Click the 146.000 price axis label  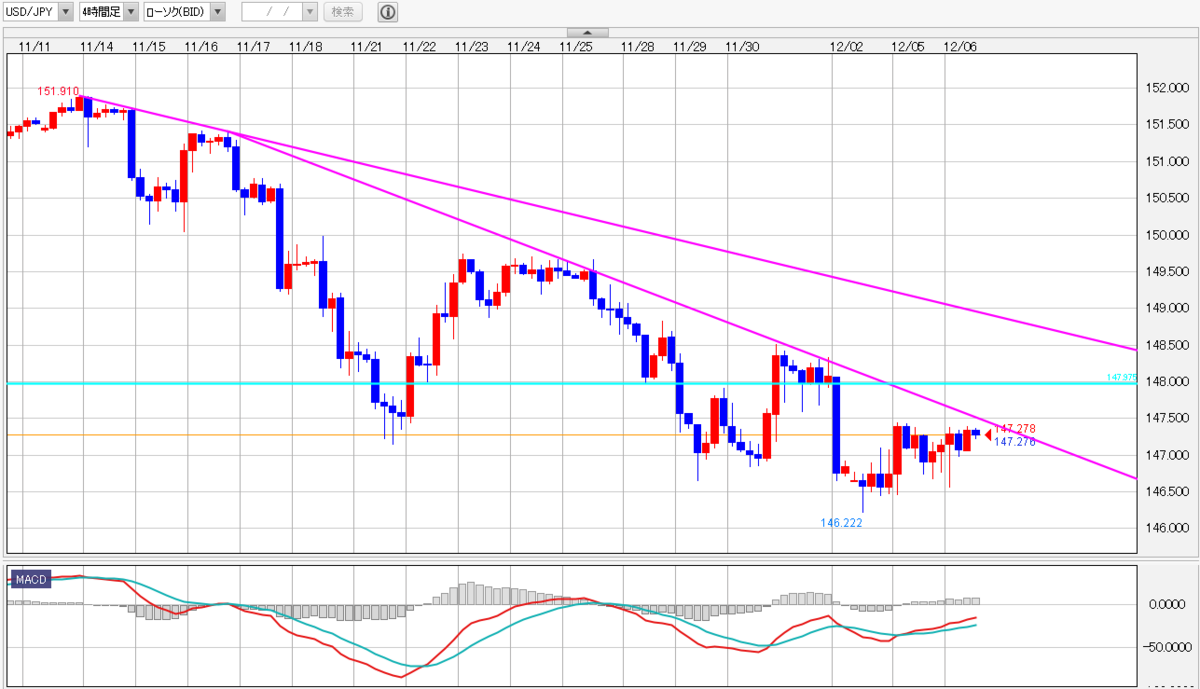coord(1166,529)
